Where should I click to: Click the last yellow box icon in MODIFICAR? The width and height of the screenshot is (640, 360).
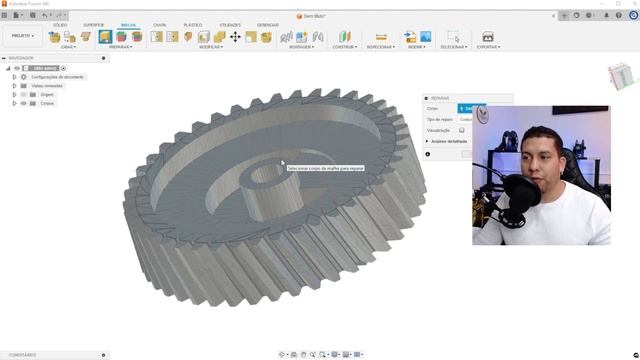coord(267,37)
